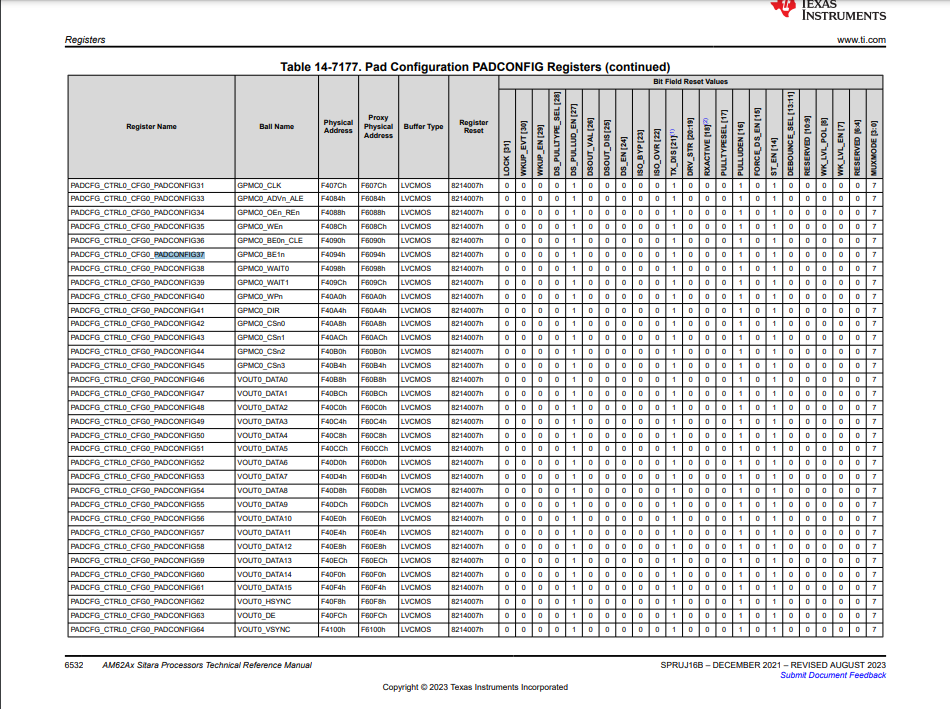The height and width of the screenshot is (709, 950).
Task: Click the table title Table 14-7177
Action: tap(475, 67)
